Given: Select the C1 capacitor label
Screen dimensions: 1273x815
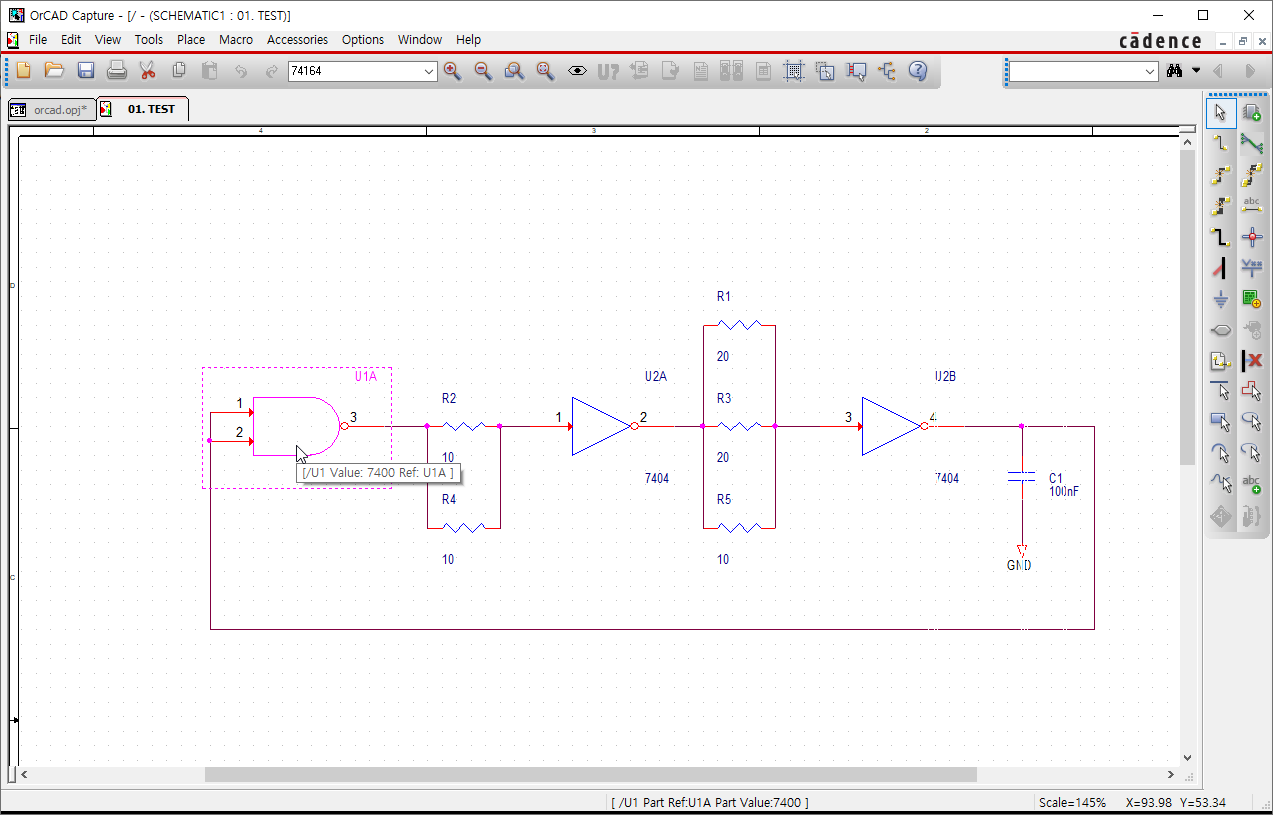Looking at the screenshot, I should [1056, 479].
